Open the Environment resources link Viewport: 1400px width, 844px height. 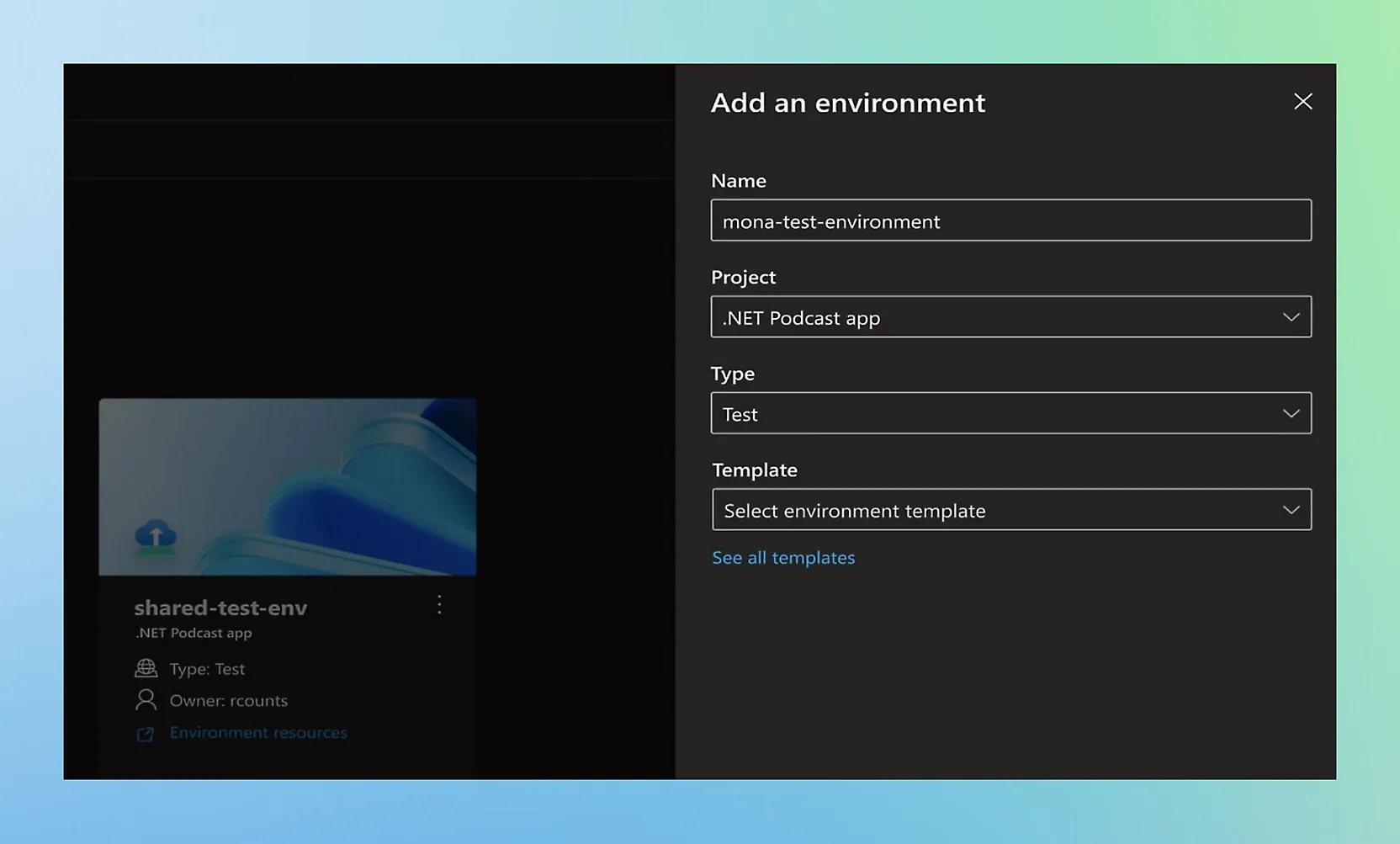257,733
